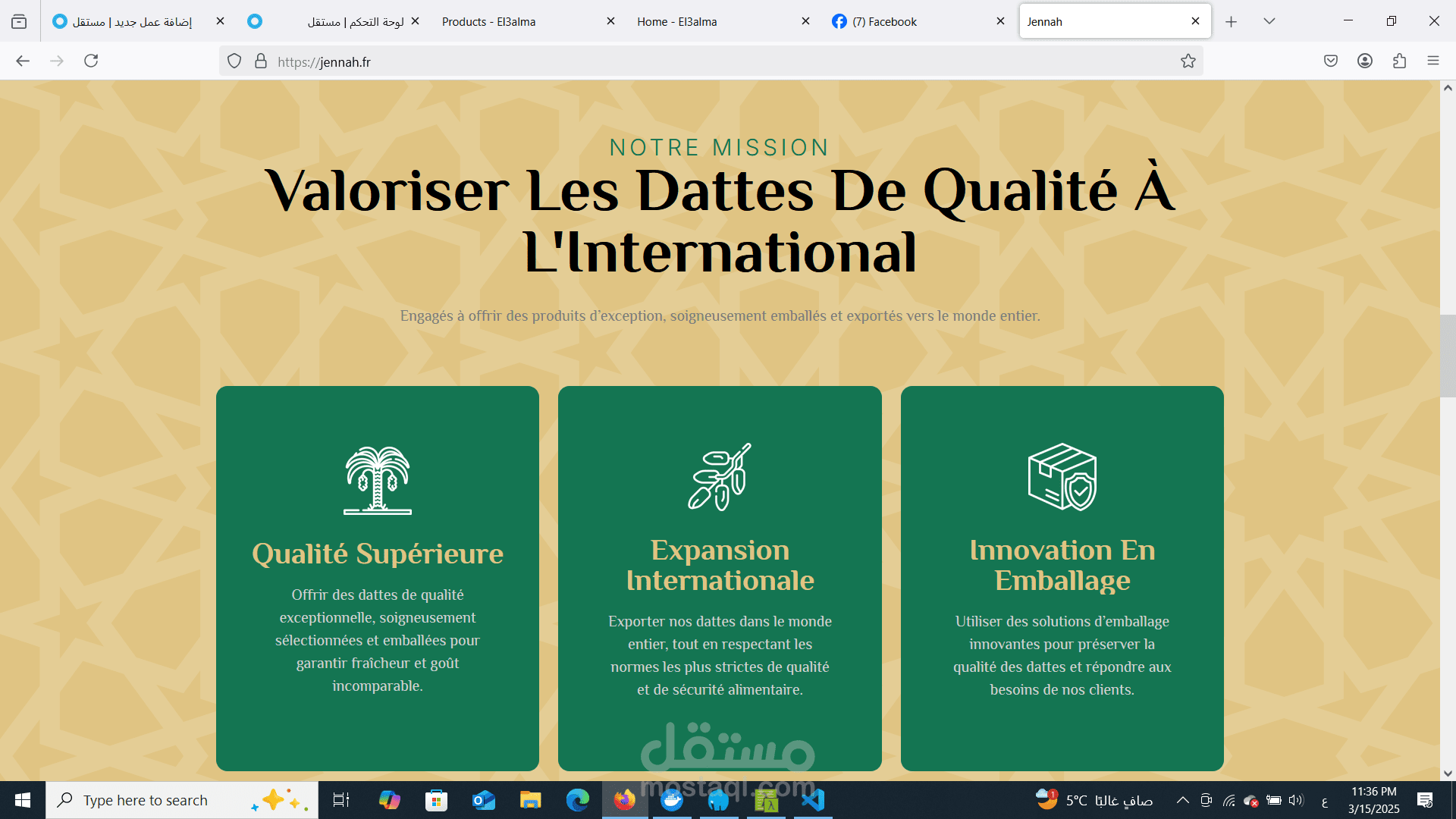This screenshot has width=1456, height=819.
Task: Expand the list all tabs dropdown
Action: point(1269,21)
